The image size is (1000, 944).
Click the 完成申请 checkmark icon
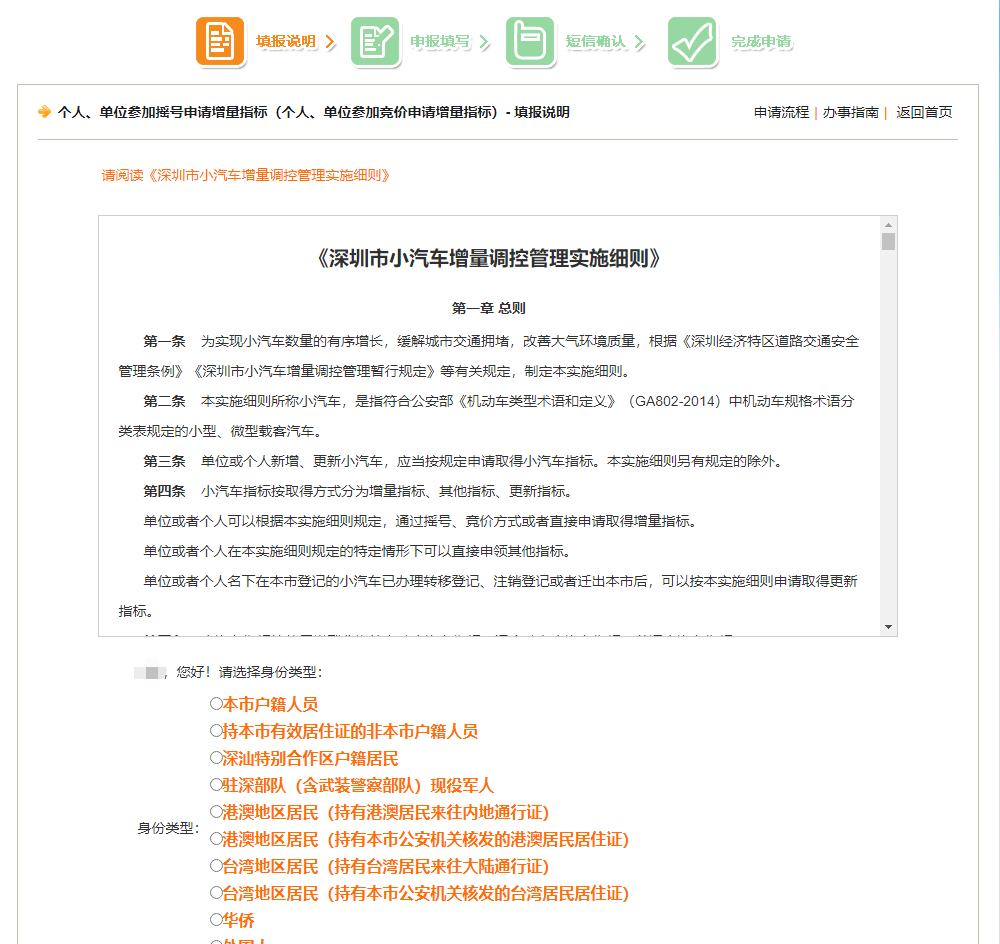[692, 42]
